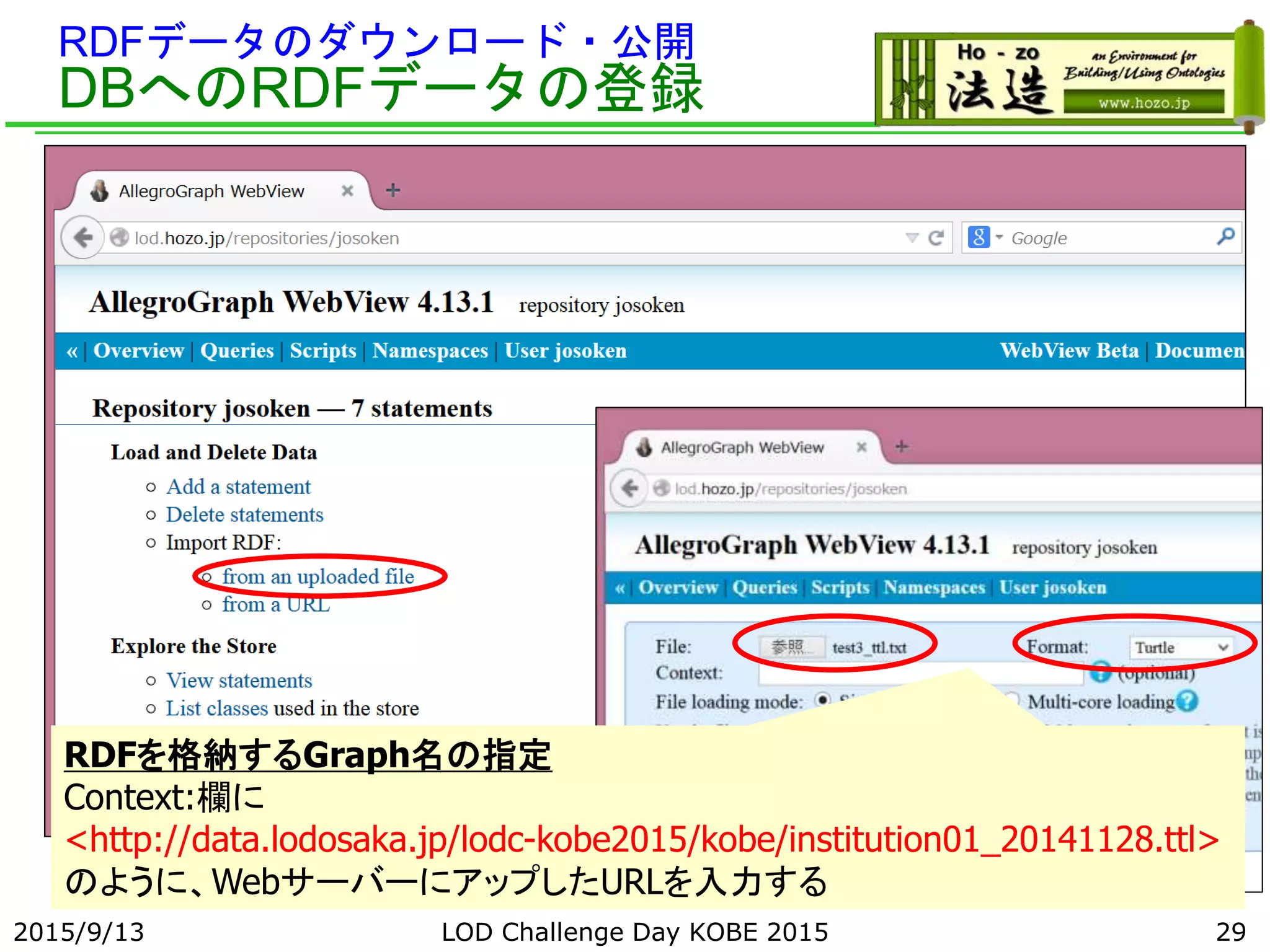Click the magnifier search icon
The width and height of the screenshot is (1270, 952).
pyautogui.click(x=1225, y=237)
